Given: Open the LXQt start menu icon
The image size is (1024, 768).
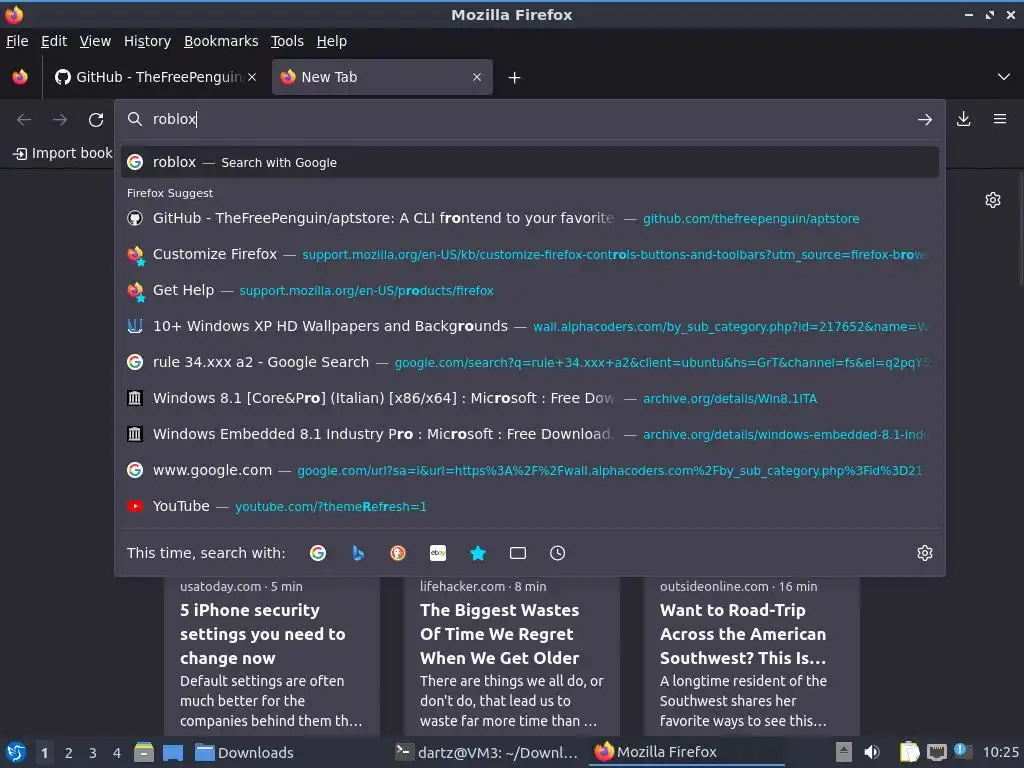Looking at the screenshot, I should (16, 752).
